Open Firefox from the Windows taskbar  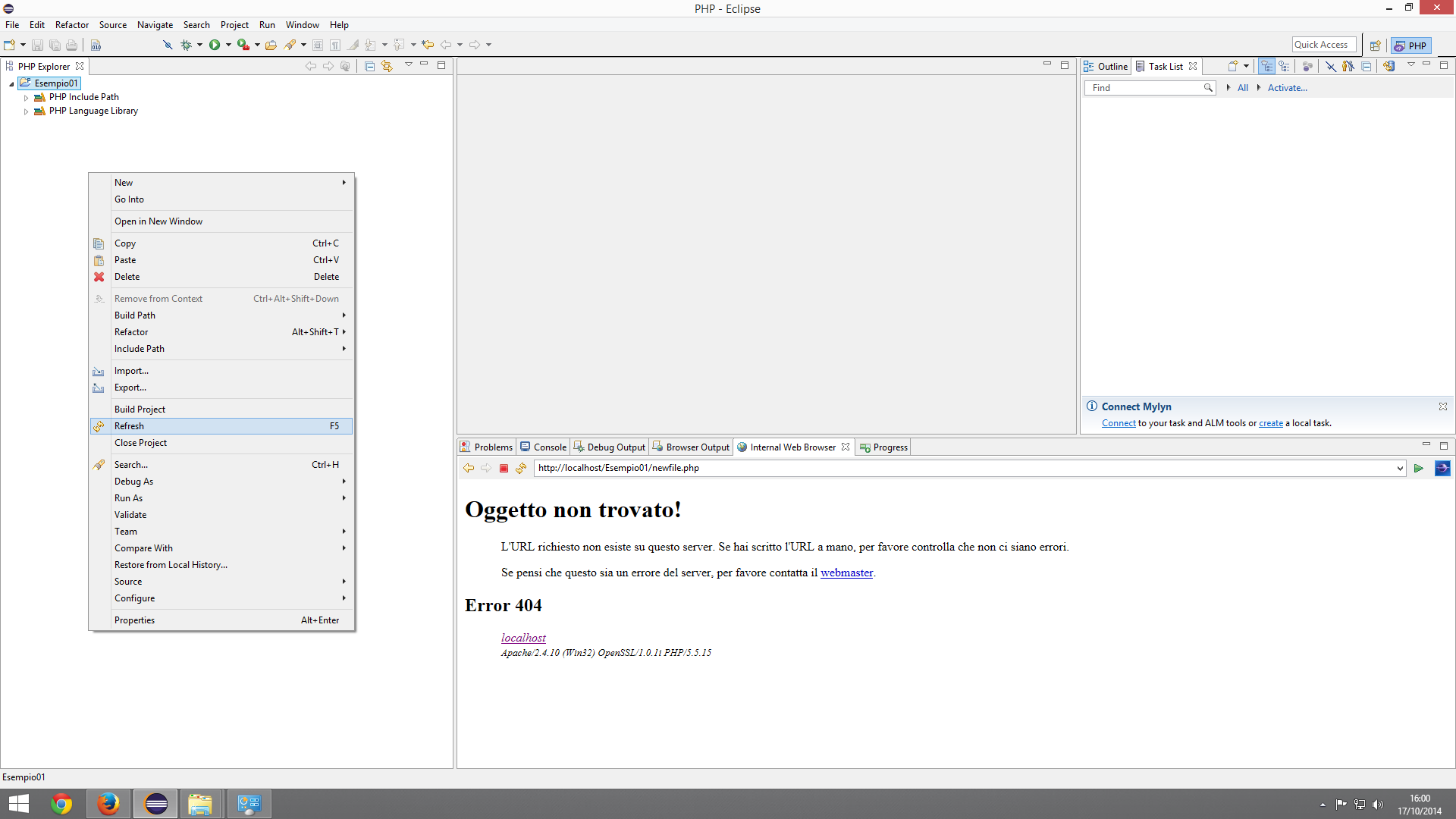point(108,804)
